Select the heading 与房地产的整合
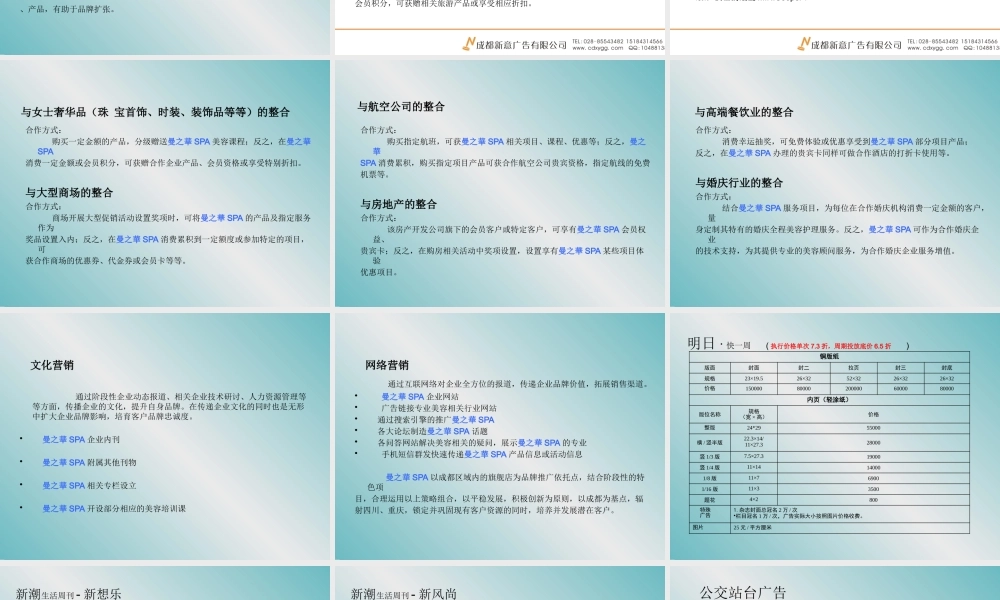 [x=399, y=204]
